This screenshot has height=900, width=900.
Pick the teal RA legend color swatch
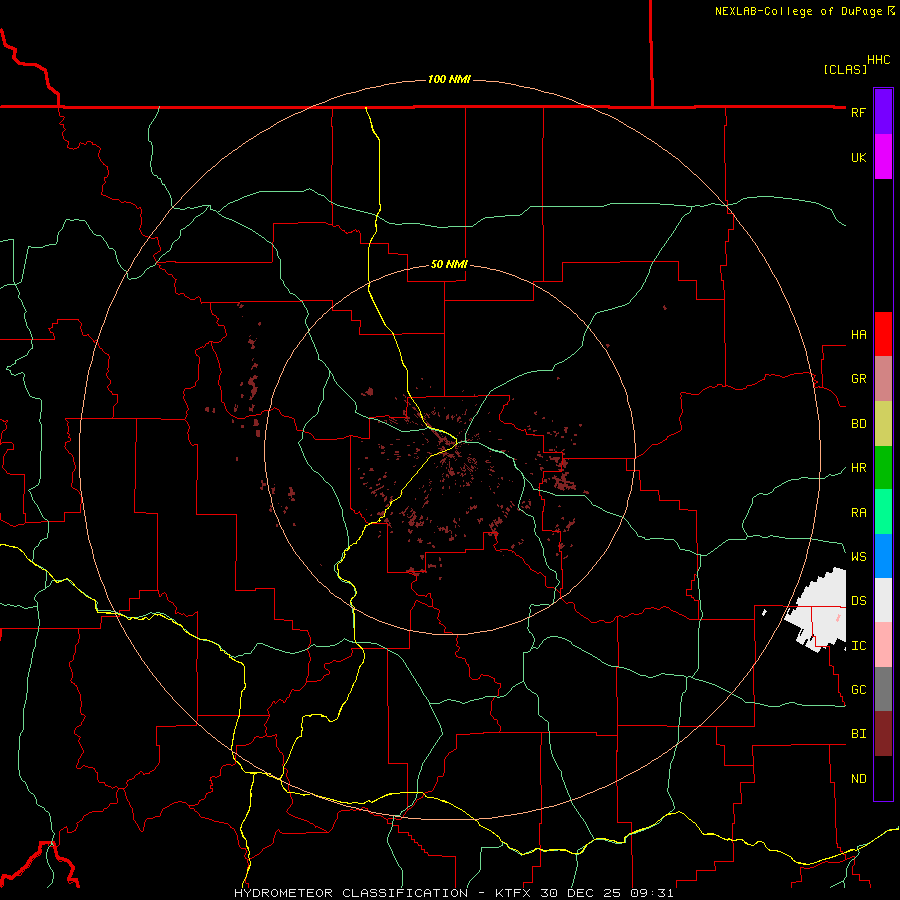(883, 512)
